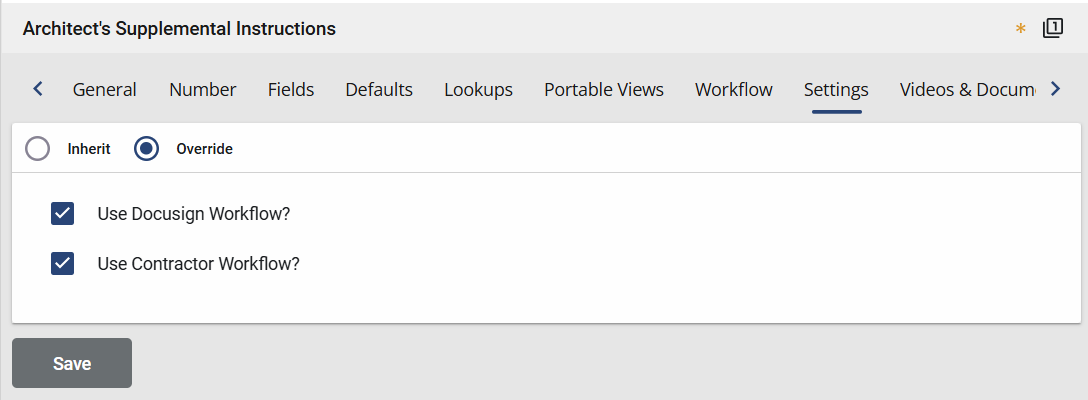Uncheck the Use Docusign Workflow checkbox

pyautogui.click(x=63, y=213)
